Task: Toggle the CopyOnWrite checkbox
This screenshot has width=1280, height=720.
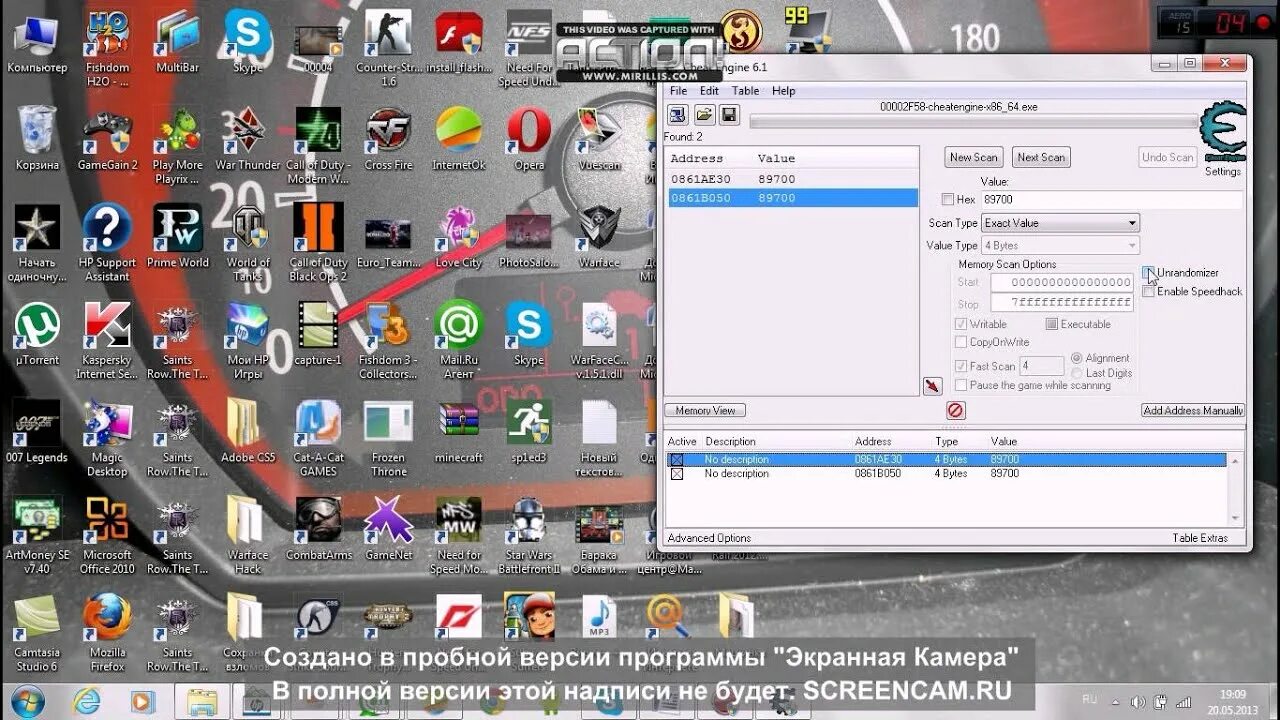Action: (961, 342)
